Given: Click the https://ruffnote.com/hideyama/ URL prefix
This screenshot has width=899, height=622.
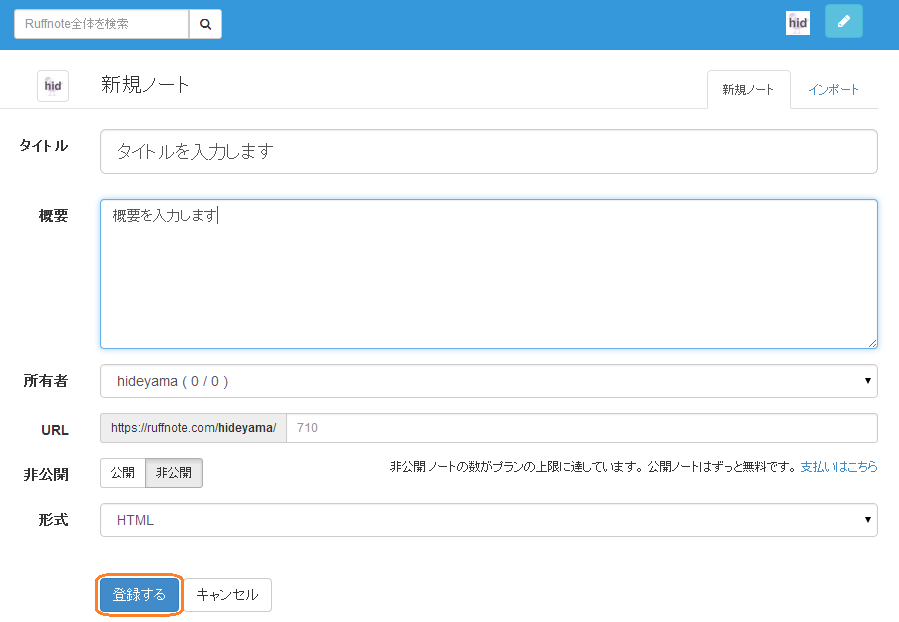Looking at the screenshot, I should (193, 428).
